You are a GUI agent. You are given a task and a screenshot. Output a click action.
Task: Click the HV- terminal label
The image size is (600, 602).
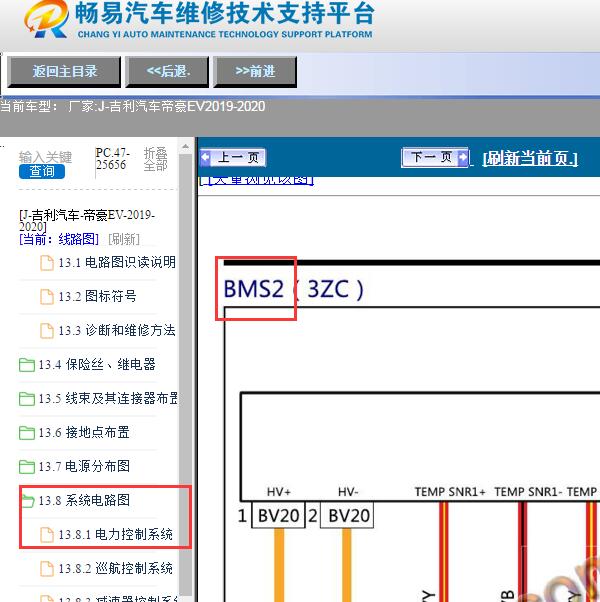(348, 492)
